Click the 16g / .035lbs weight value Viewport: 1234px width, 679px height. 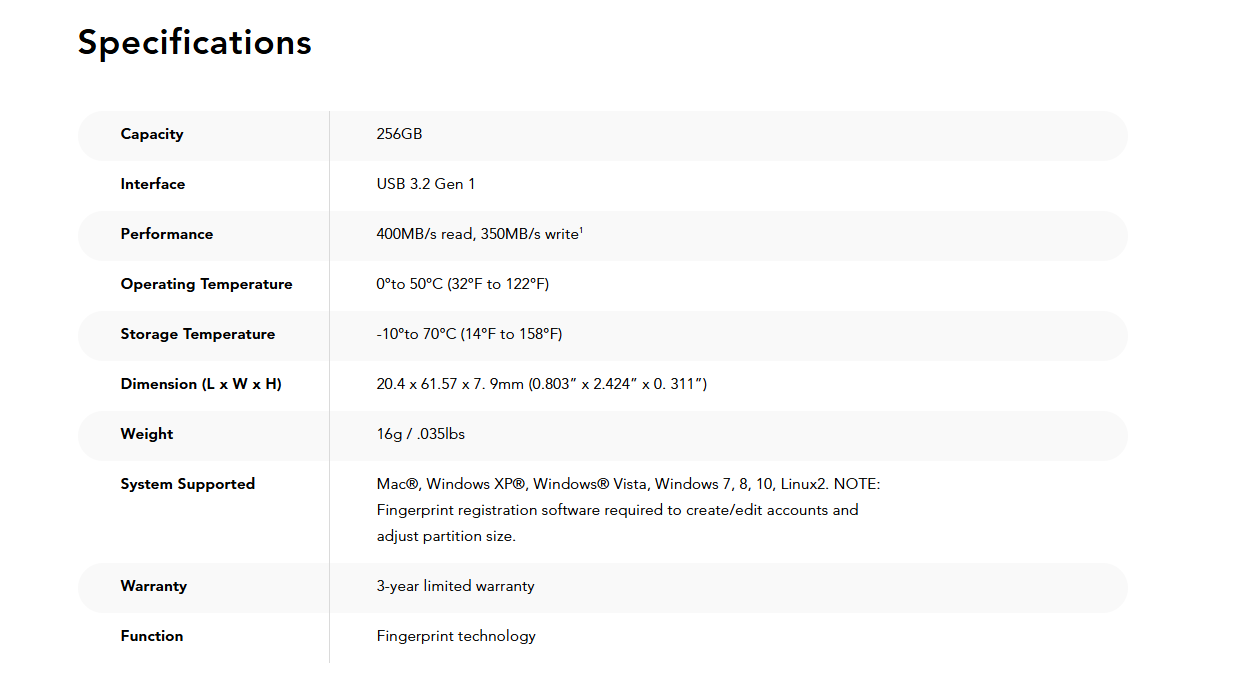tap(420, 434)
